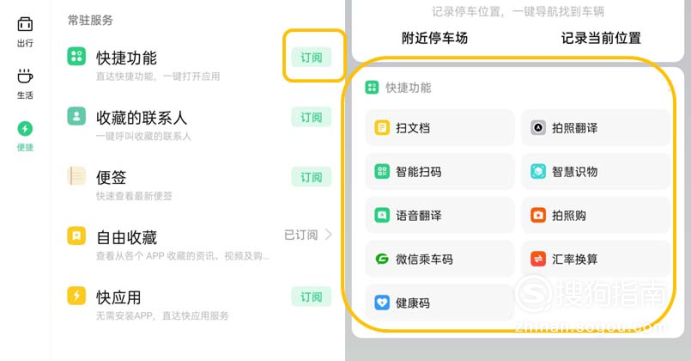Subscribe to 快捷功能 with 订阅 button
The height and width of the screenshot is (361, 691).
point(311,57)
